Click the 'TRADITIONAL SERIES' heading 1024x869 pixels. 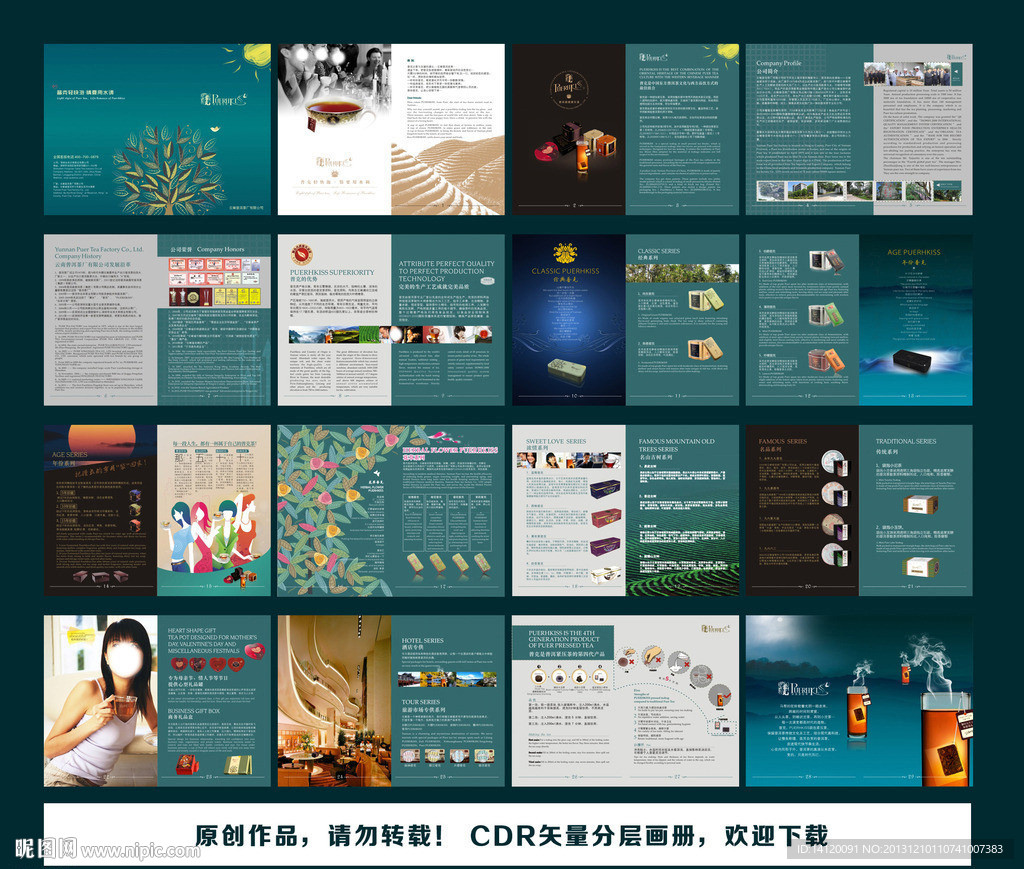[x=906, y=441]
